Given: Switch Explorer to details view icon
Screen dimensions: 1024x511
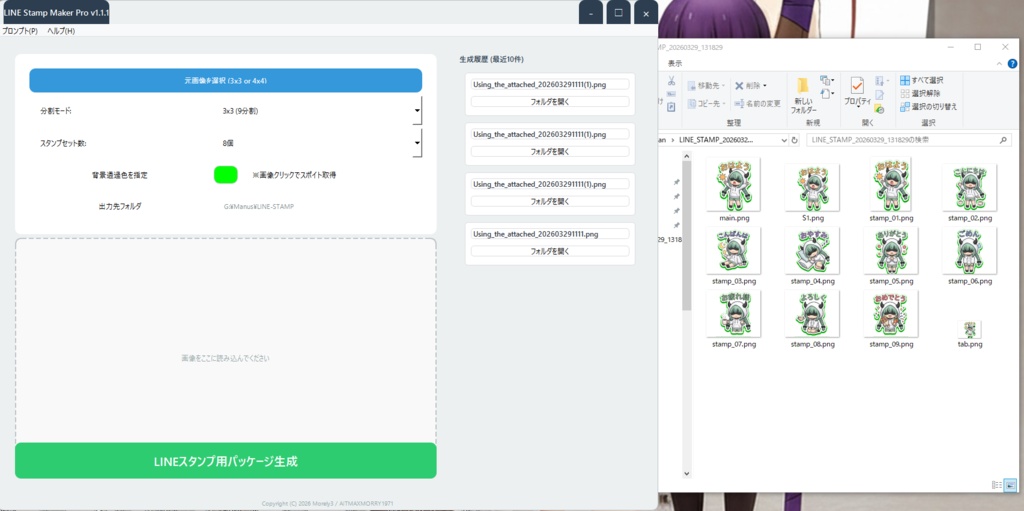Looking at the screenshot, I should (x=997, y=485).
